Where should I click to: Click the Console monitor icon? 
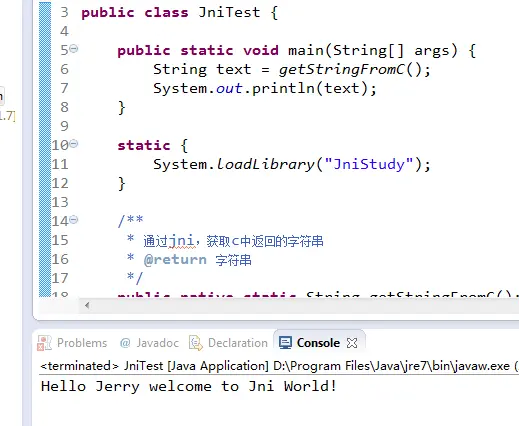(x=285, y=343)
